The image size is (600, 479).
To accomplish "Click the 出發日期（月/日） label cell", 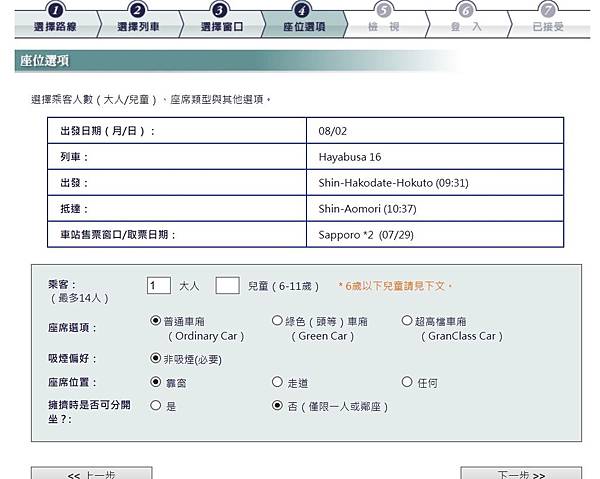I will [177, 131].
